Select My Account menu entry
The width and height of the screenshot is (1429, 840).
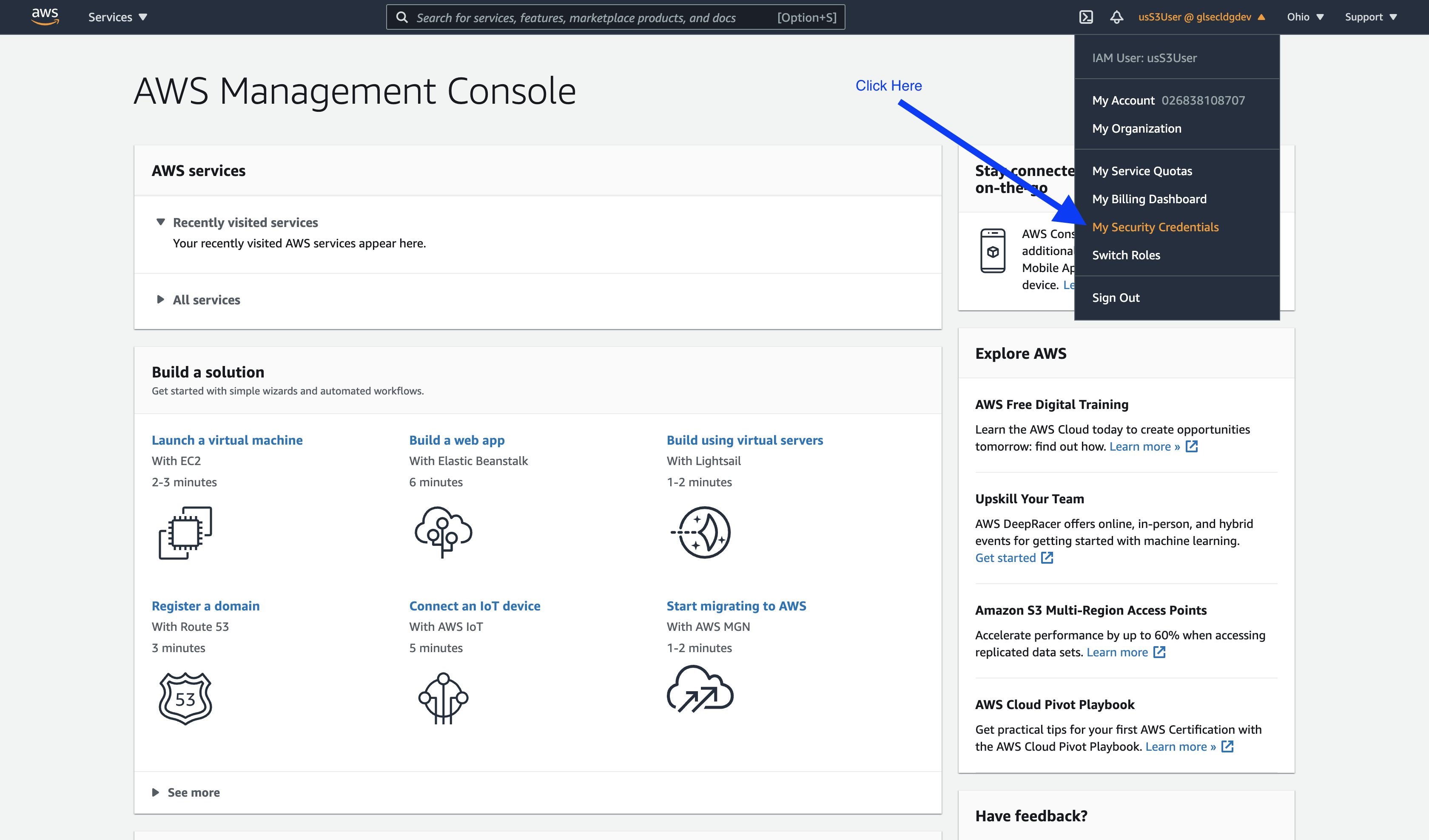coord(1168,100)
